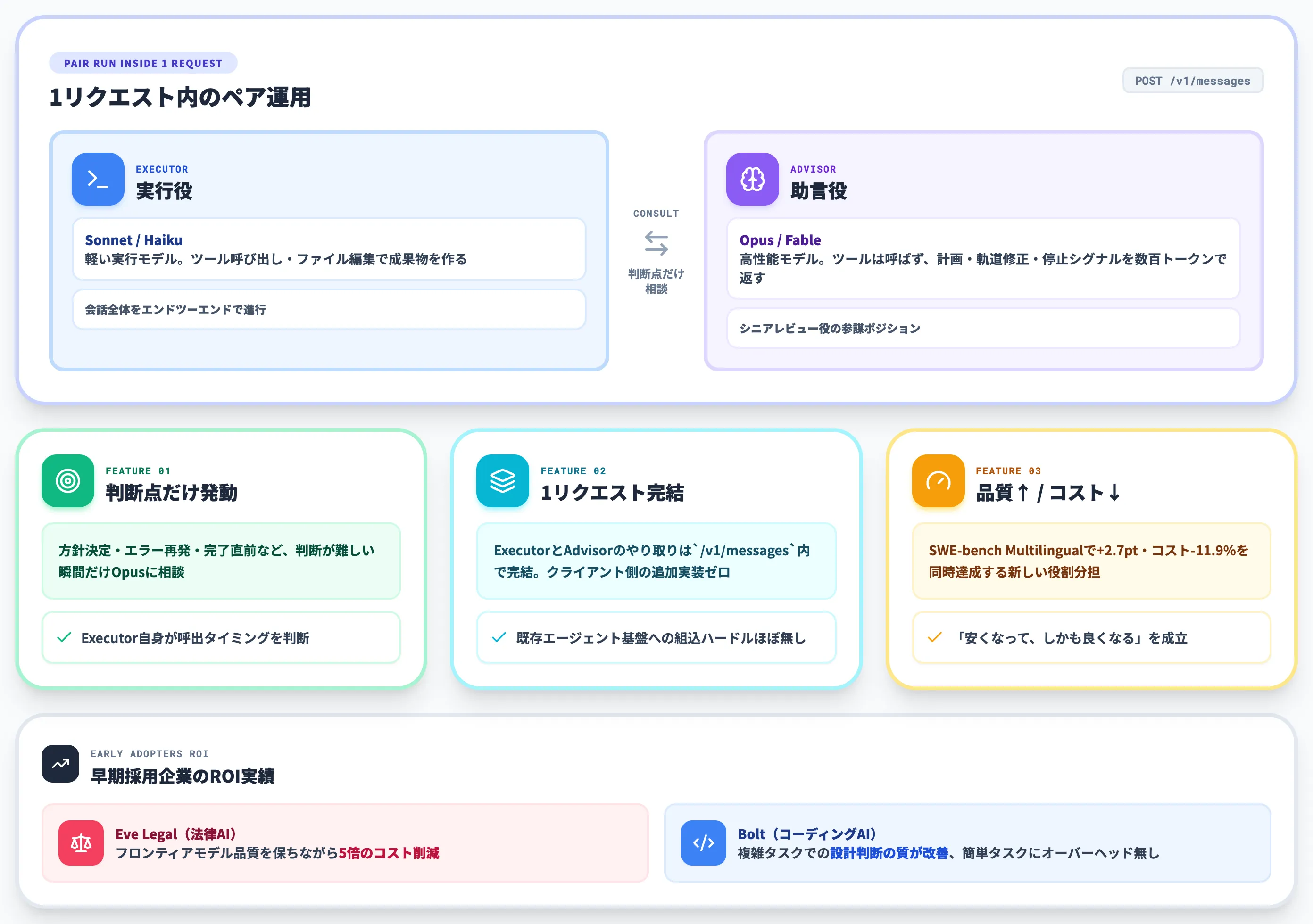
Task: Click the Feature 02 layers stack icon
Action: 503,481
